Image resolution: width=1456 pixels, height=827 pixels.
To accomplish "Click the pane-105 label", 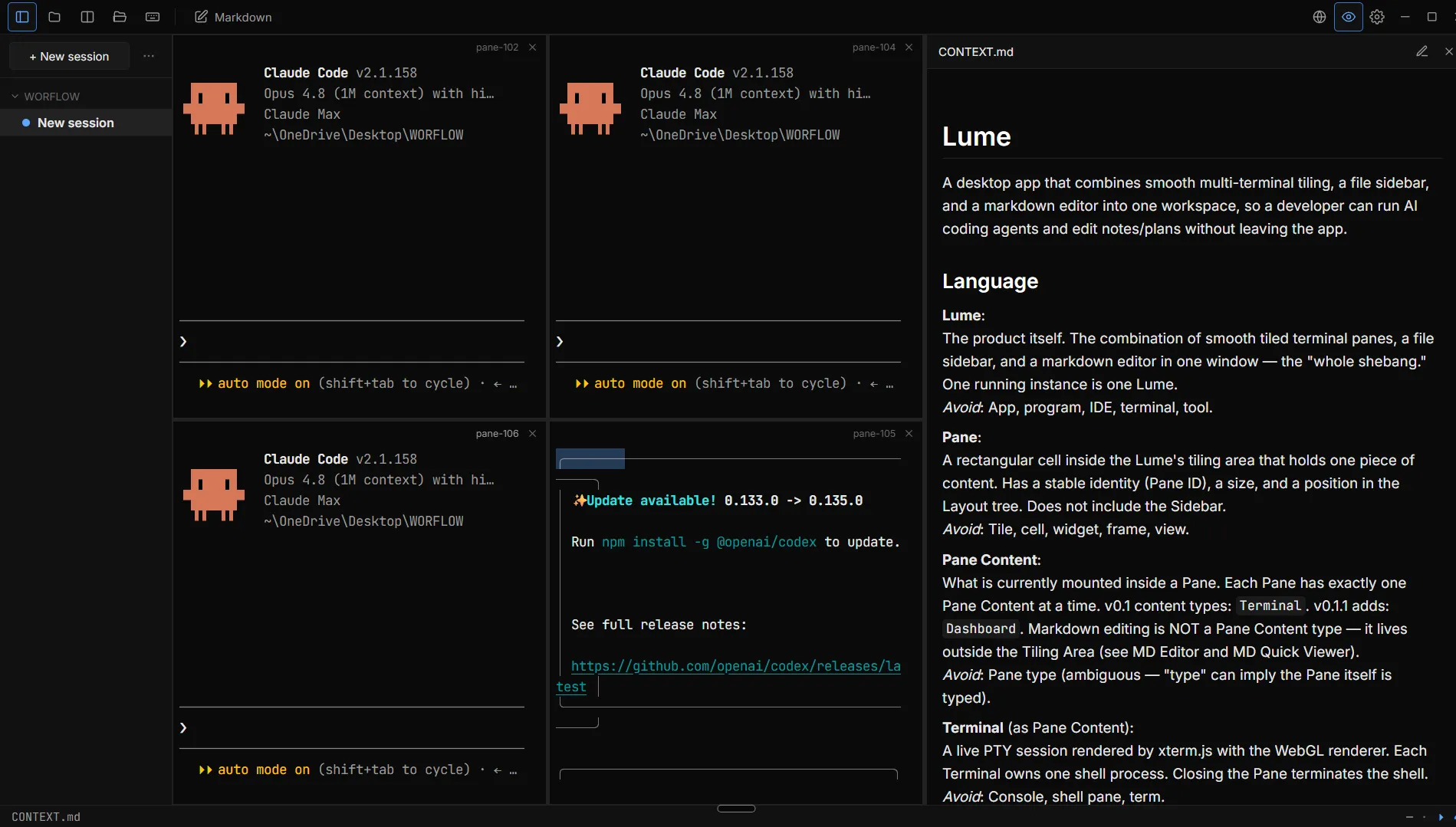I will 874,434.
